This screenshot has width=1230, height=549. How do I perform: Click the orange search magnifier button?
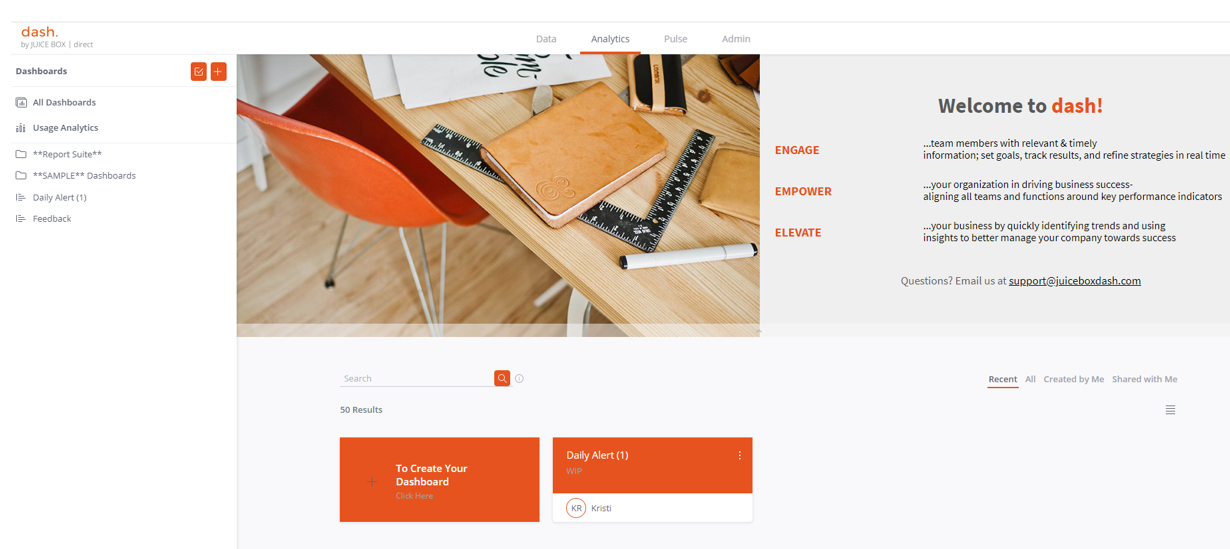(502, 378)
